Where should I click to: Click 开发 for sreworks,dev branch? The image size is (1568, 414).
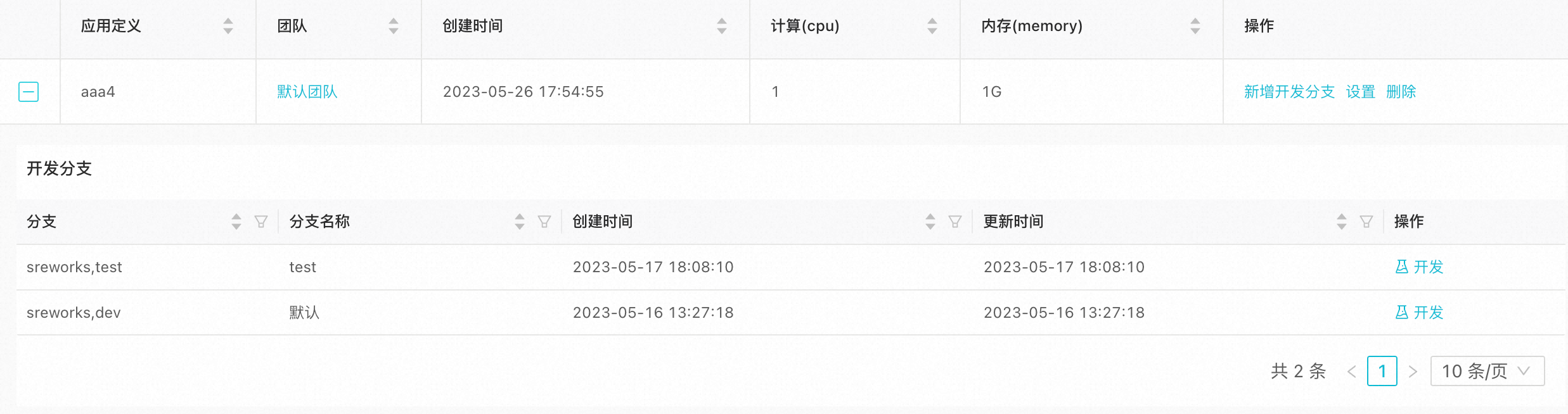coord(1420,313)
